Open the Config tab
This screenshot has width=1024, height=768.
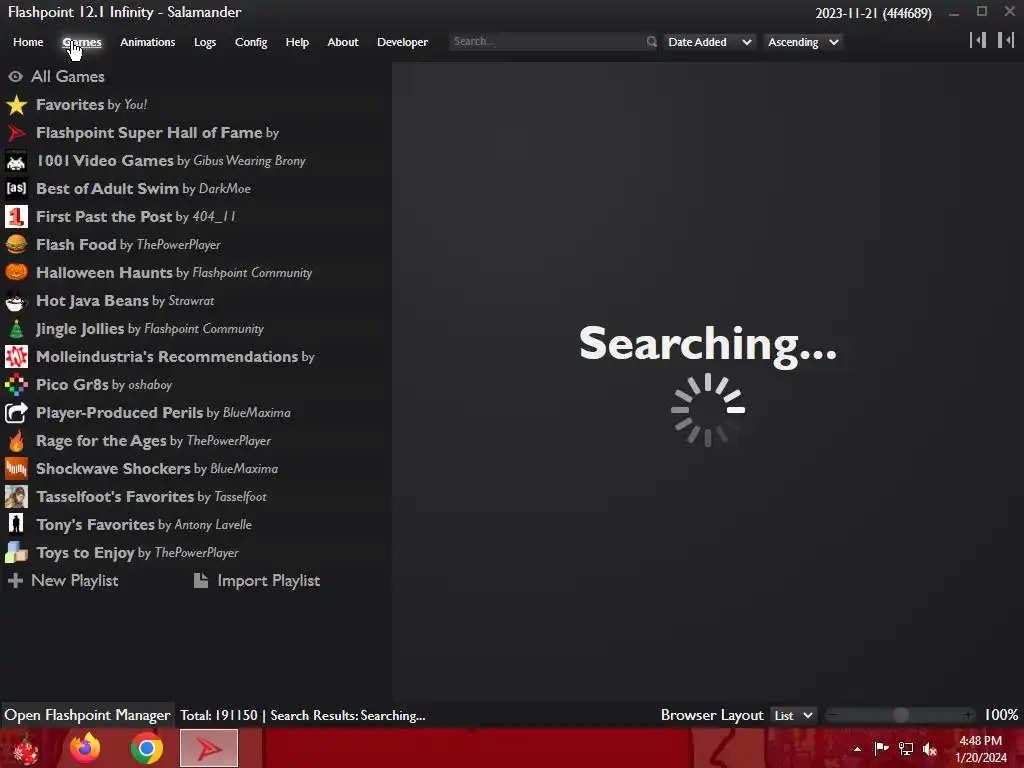(251, 42)
